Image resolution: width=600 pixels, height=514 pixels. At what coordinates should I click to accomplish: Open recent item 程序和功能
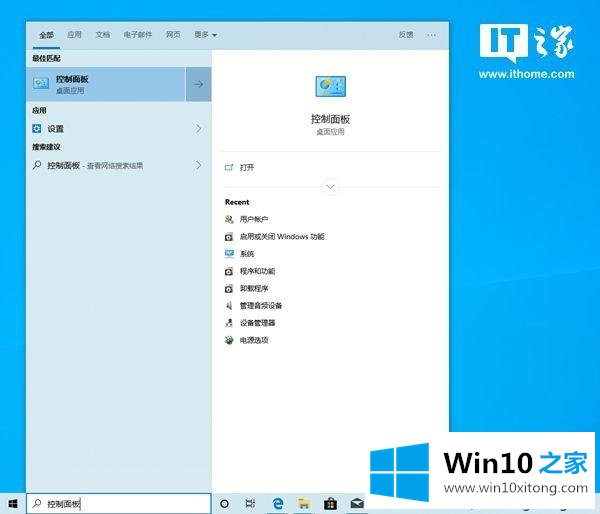[x=257, y=271]
